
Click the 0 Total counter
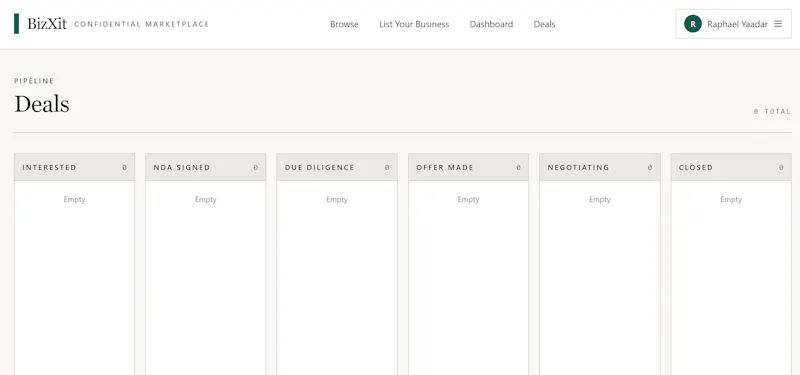[772, 111]
